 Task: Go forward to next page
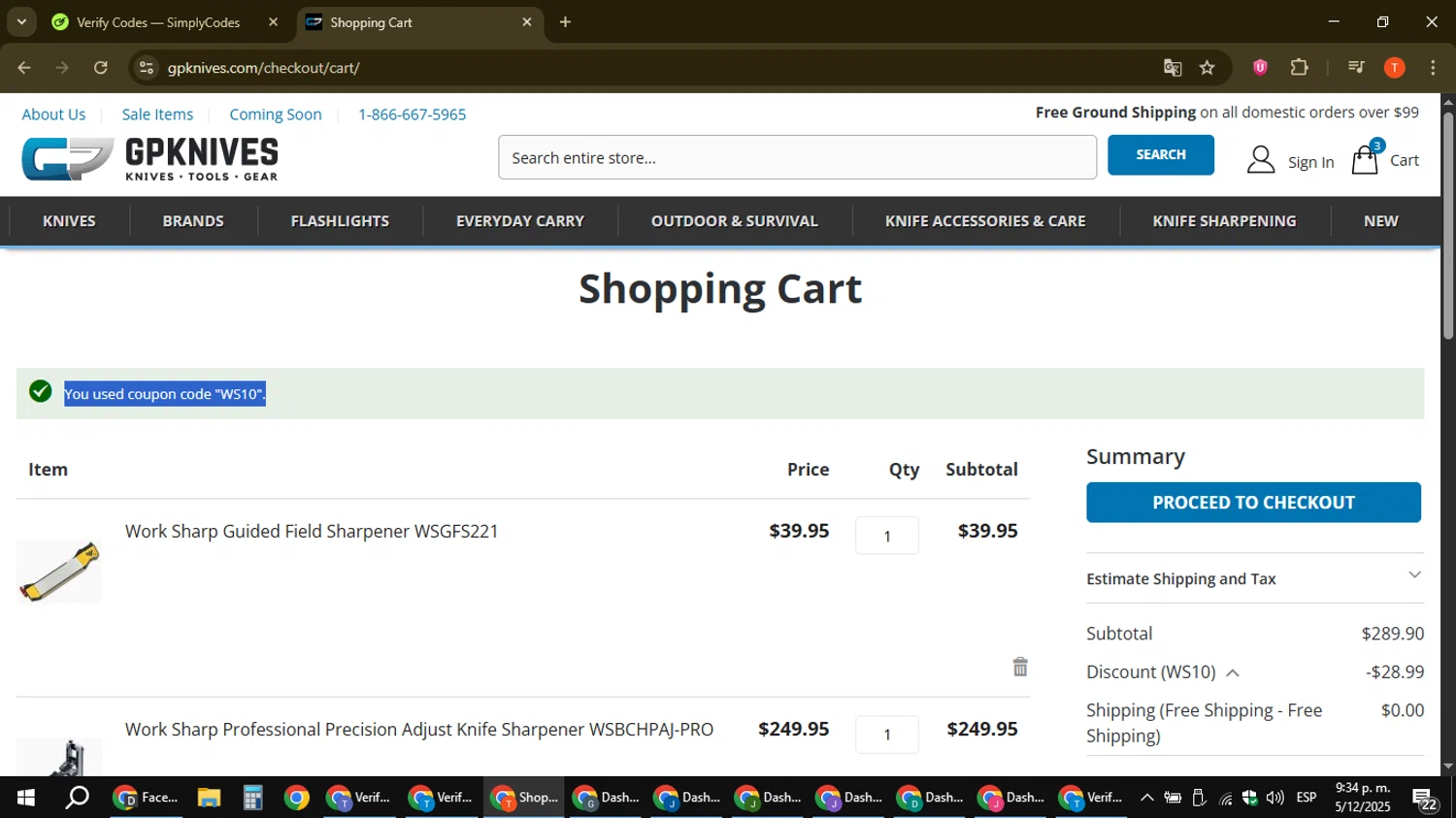click(x=62, y=67)
